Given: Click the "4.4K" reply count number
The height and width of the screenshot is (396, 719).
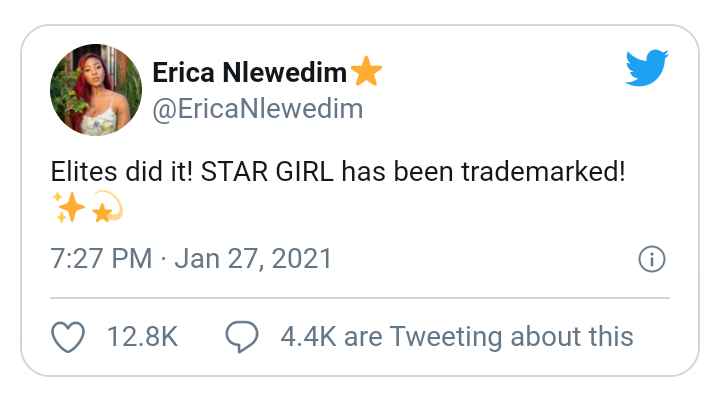Looking at the screenshot, I should [x=309, y=337].
